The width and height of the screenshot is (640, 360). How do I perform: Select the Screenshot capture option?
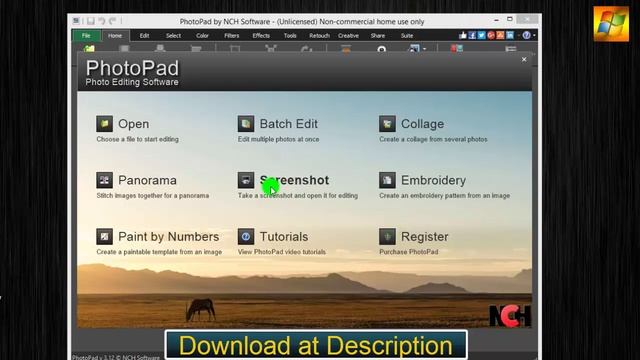(283, 180)
